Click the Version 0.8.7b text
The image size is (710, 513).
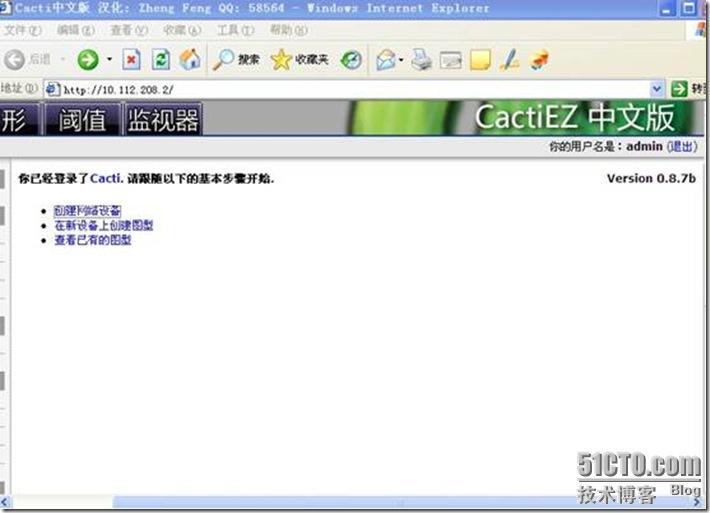pos(651,178)
